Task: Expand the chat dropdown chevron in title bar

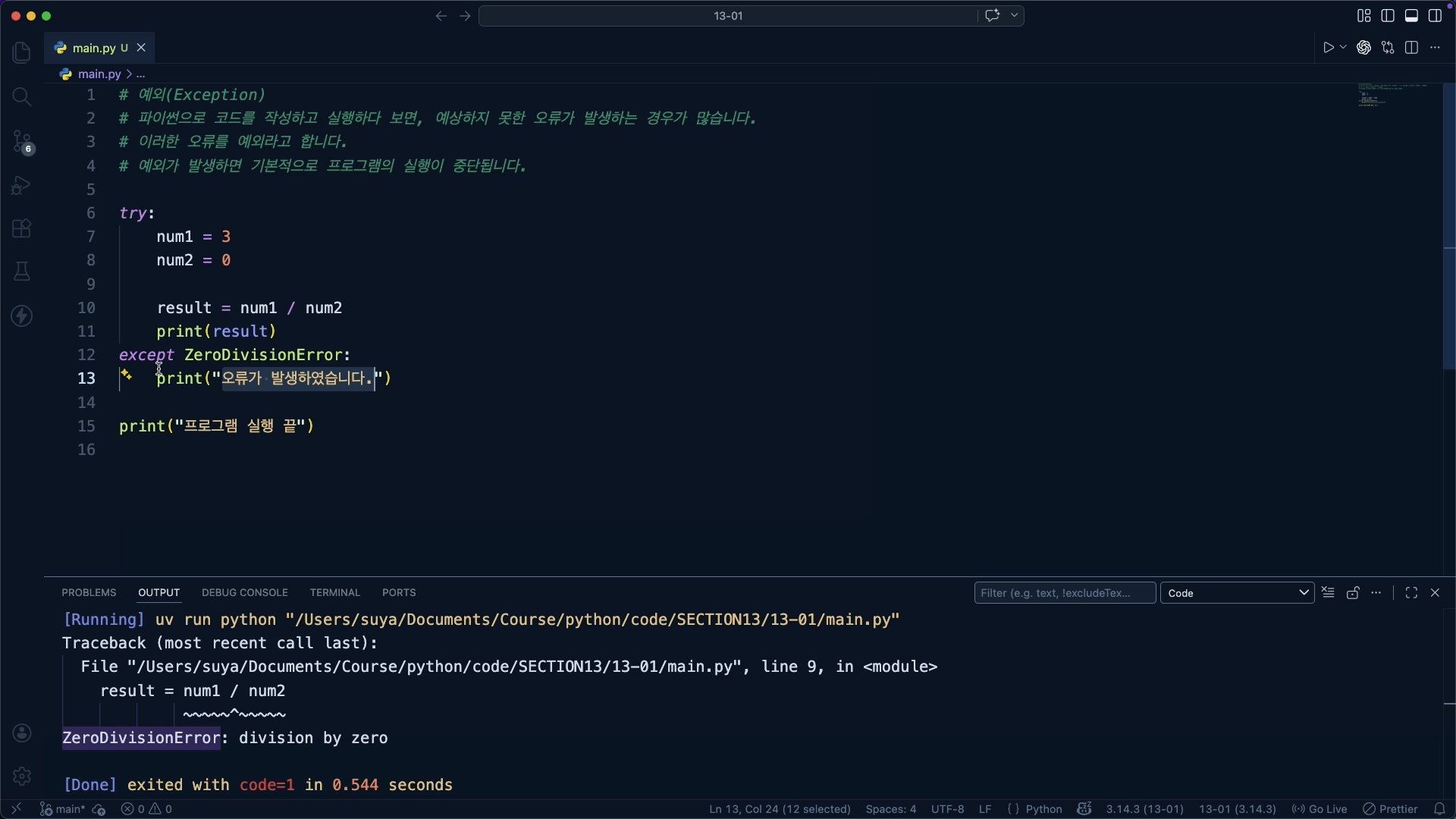Action: tap(1015, 16)
